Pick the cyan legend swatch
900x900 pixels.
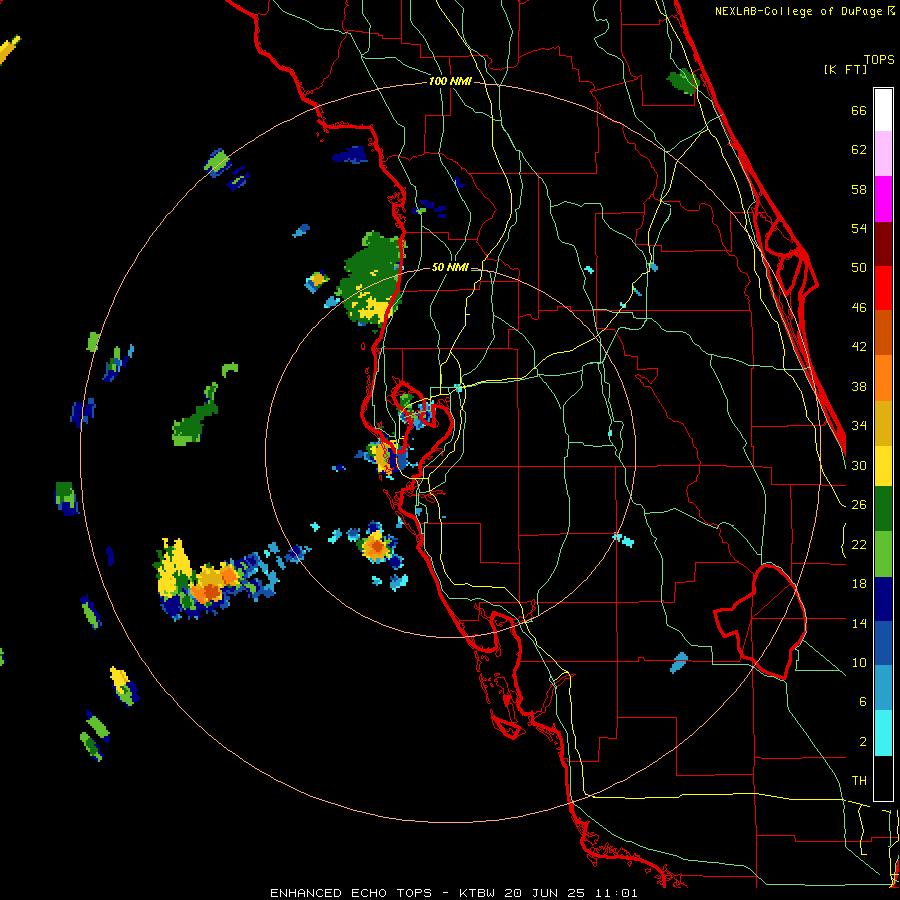[883, 733]
